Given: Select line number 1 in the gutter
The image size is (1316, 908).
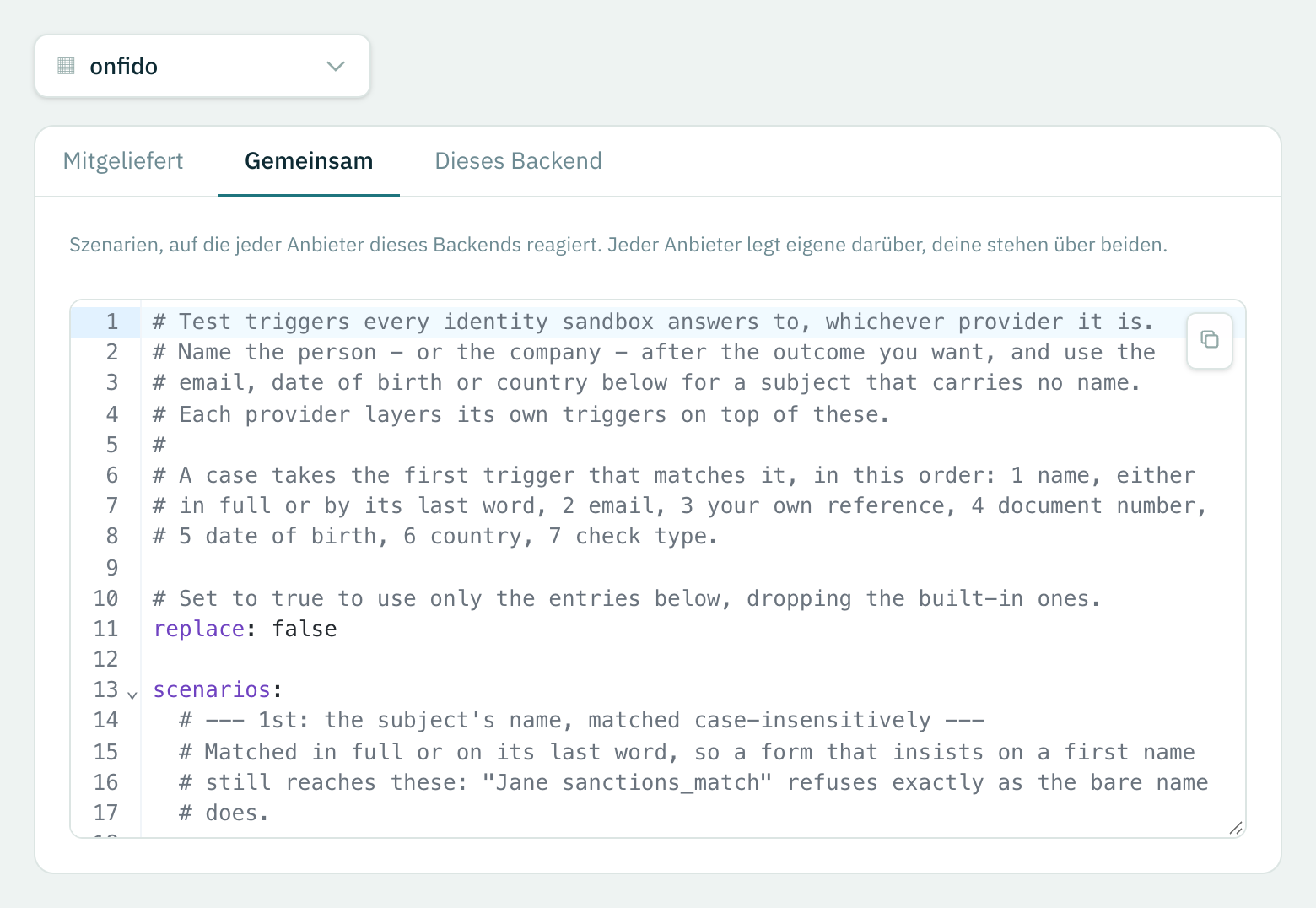Looking at the screenshot, I should tap(111, 322).
